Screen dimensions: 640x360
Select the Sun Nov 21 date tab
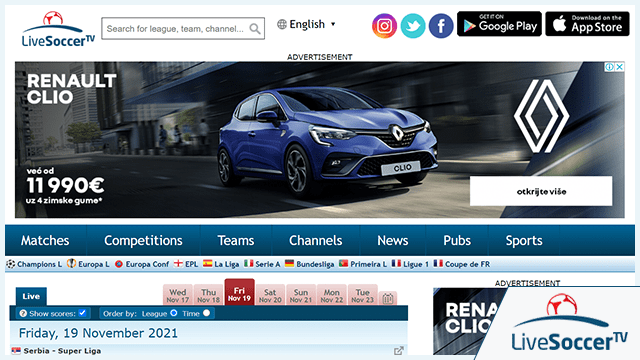301,295
